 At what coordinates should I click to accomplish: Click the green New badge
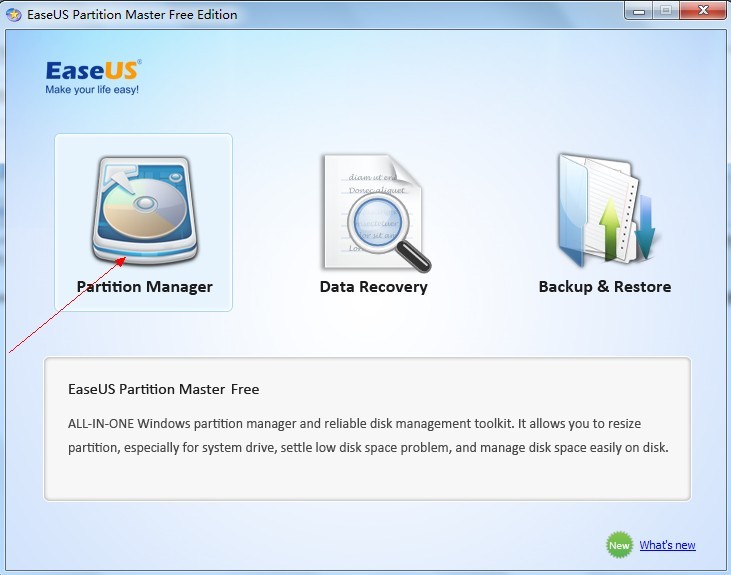pyautogui.click(x=619, y=545)
